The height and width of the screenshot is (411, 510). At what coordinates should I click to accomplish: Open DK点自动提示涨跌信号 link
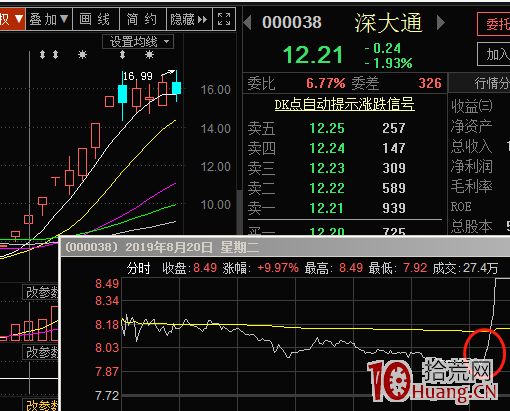(344, 104)
